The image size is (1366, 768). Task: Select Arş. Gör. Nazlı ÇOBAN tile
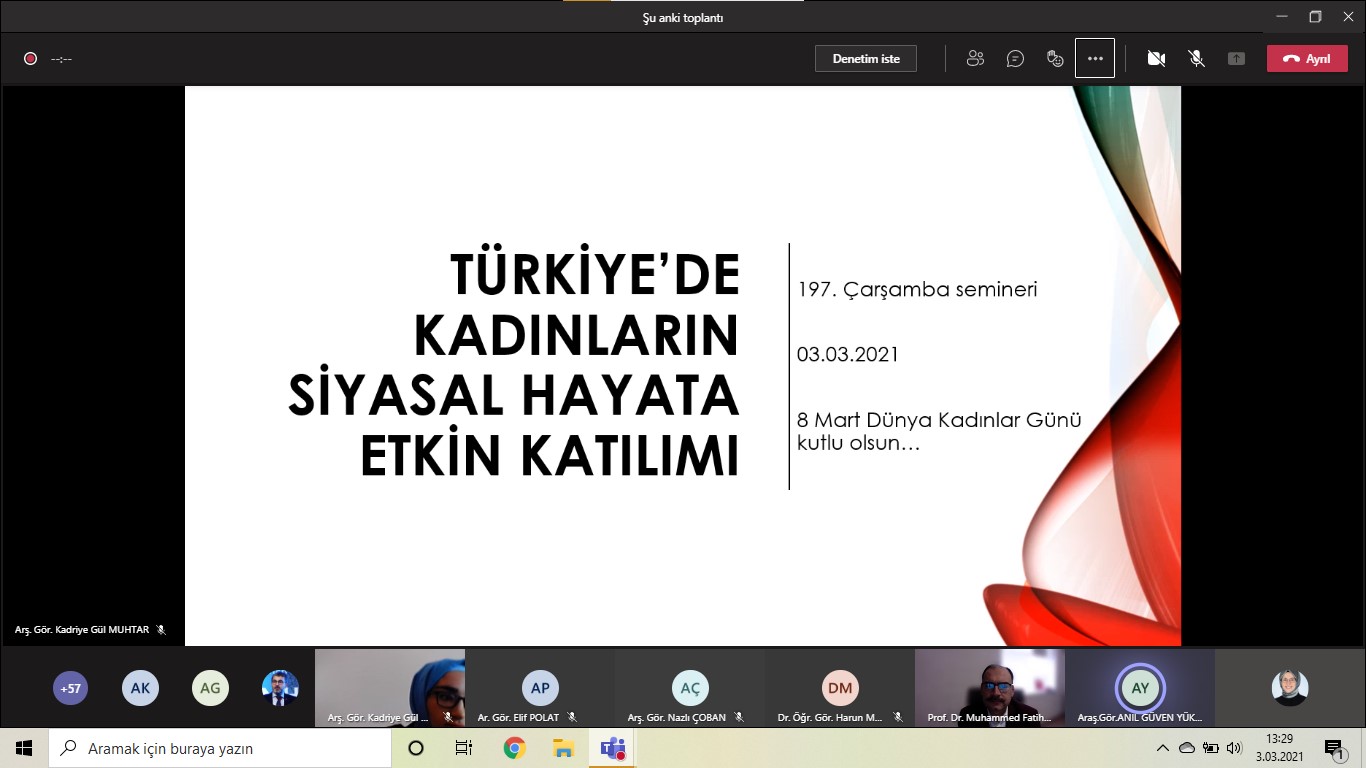click(690, 688)
